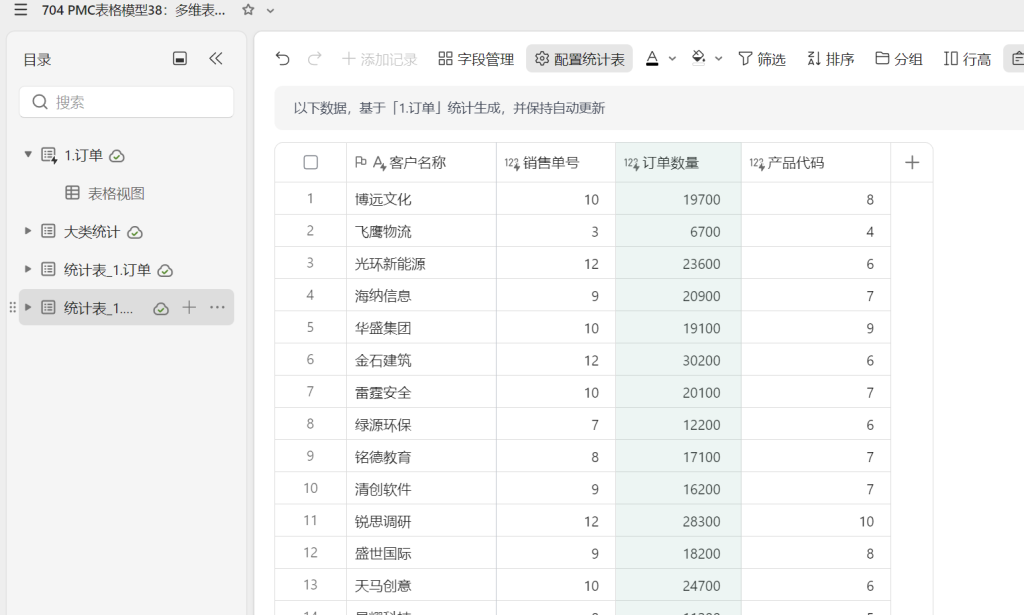Click sync icon beside 统计表_1.订单

165,270
